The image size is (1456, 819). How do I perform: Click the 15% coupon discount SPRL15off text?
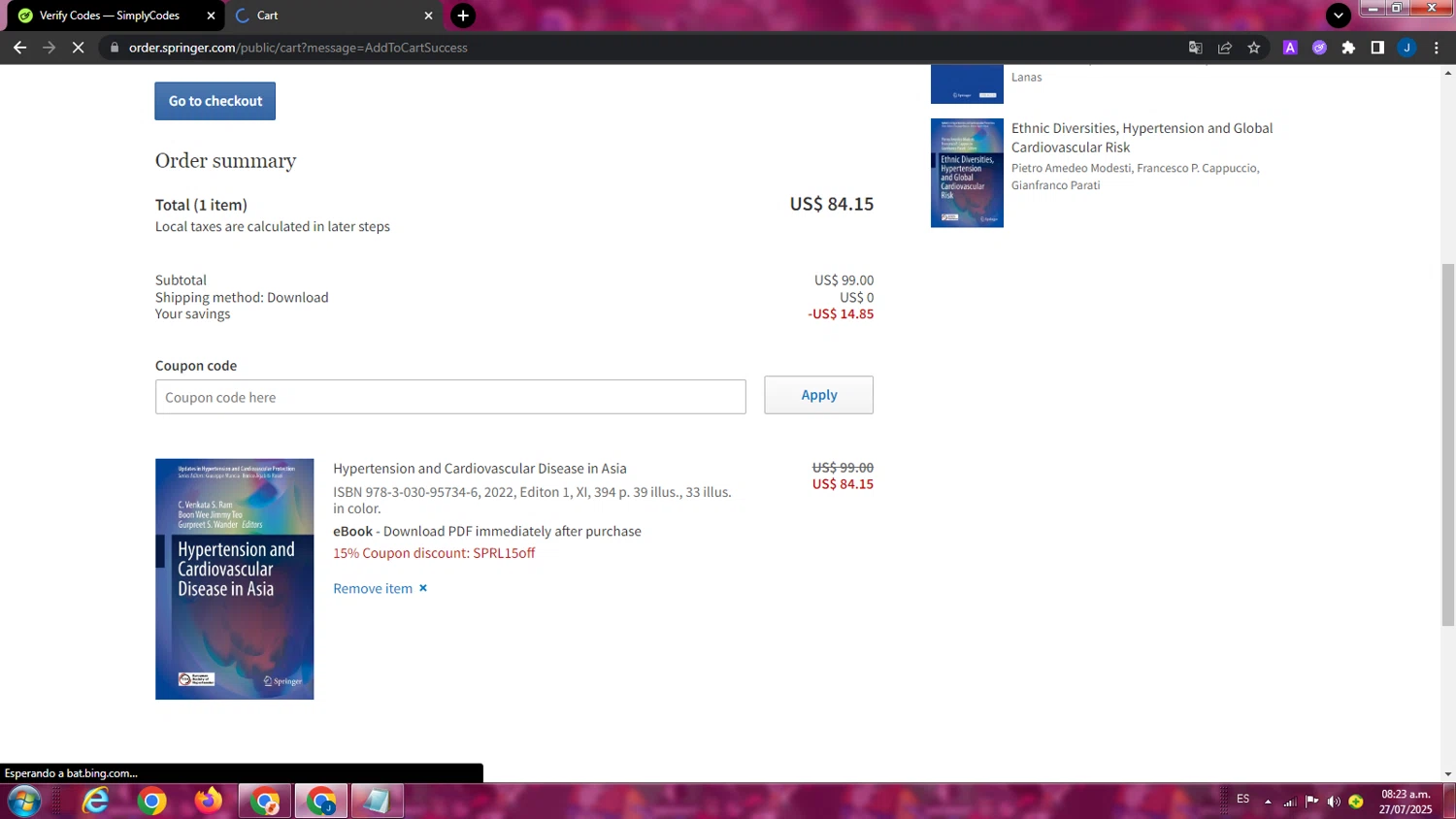(x=434, y=553)
